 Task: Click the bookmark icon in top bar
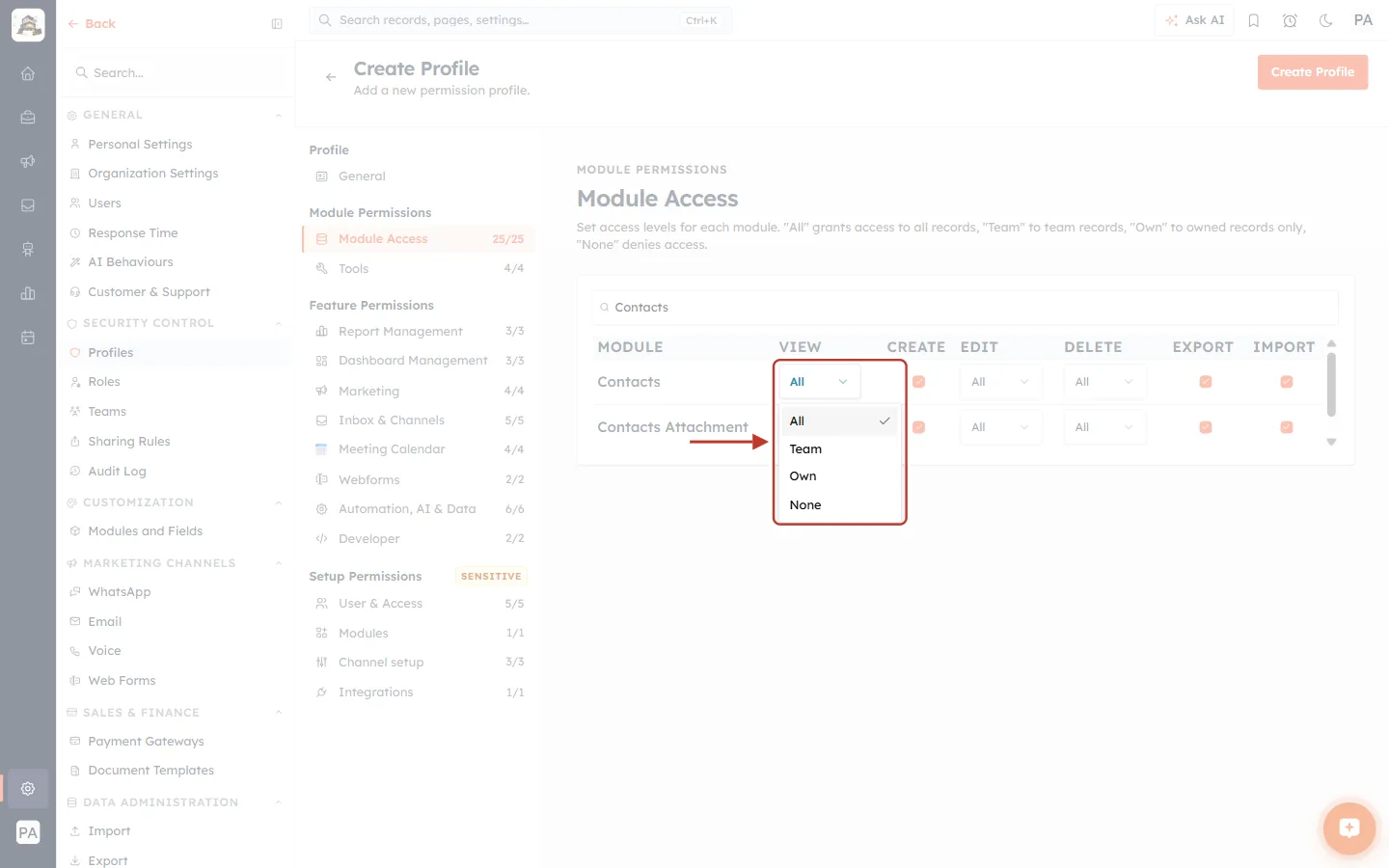[1254, 20]
